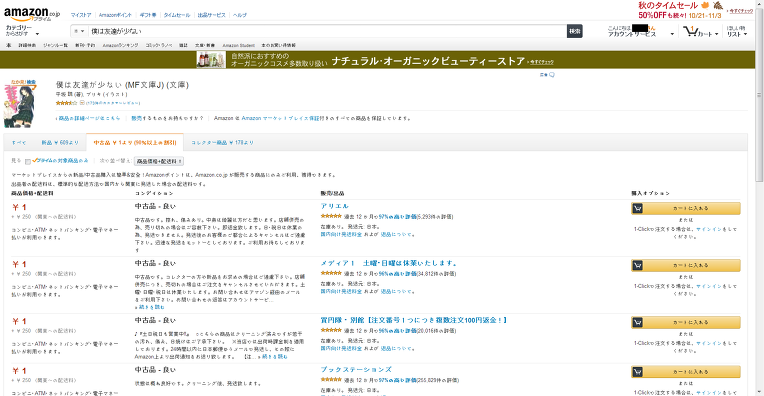The width and height of the screenshot is (764, 396).
Task: Click ブックステーションズ seller rating stars
Action: pos(331,379)
